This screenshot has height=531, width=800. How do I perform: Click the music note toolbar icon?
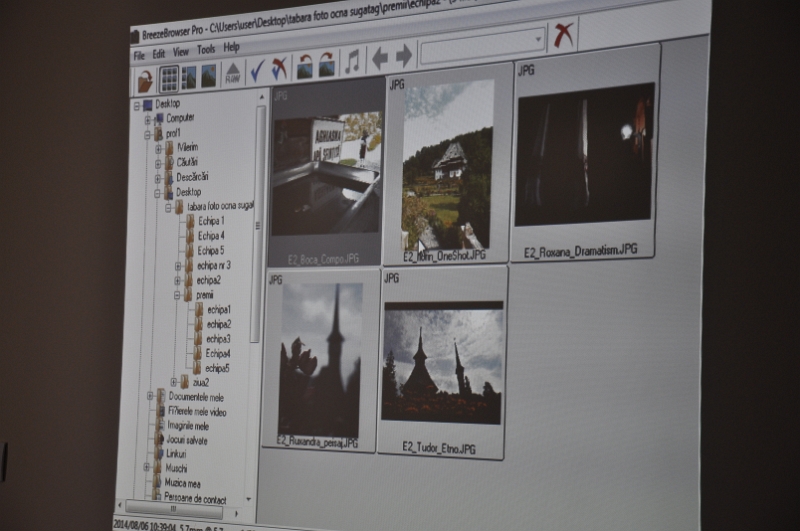pyautogui.click(x=352, y=62)
